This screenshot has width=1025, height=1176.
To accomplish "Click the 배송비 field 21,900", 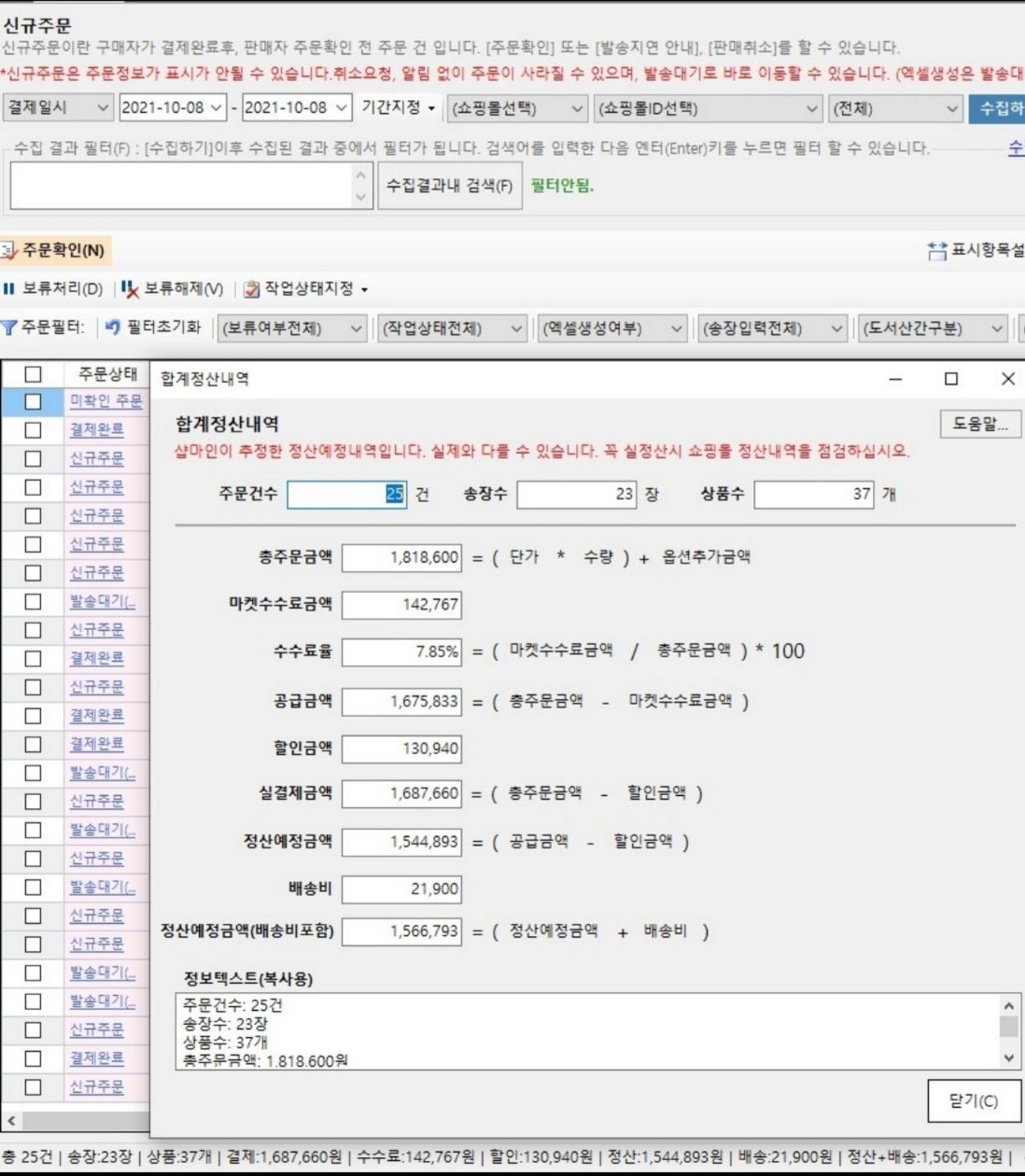I will click(x=401, y=889).
